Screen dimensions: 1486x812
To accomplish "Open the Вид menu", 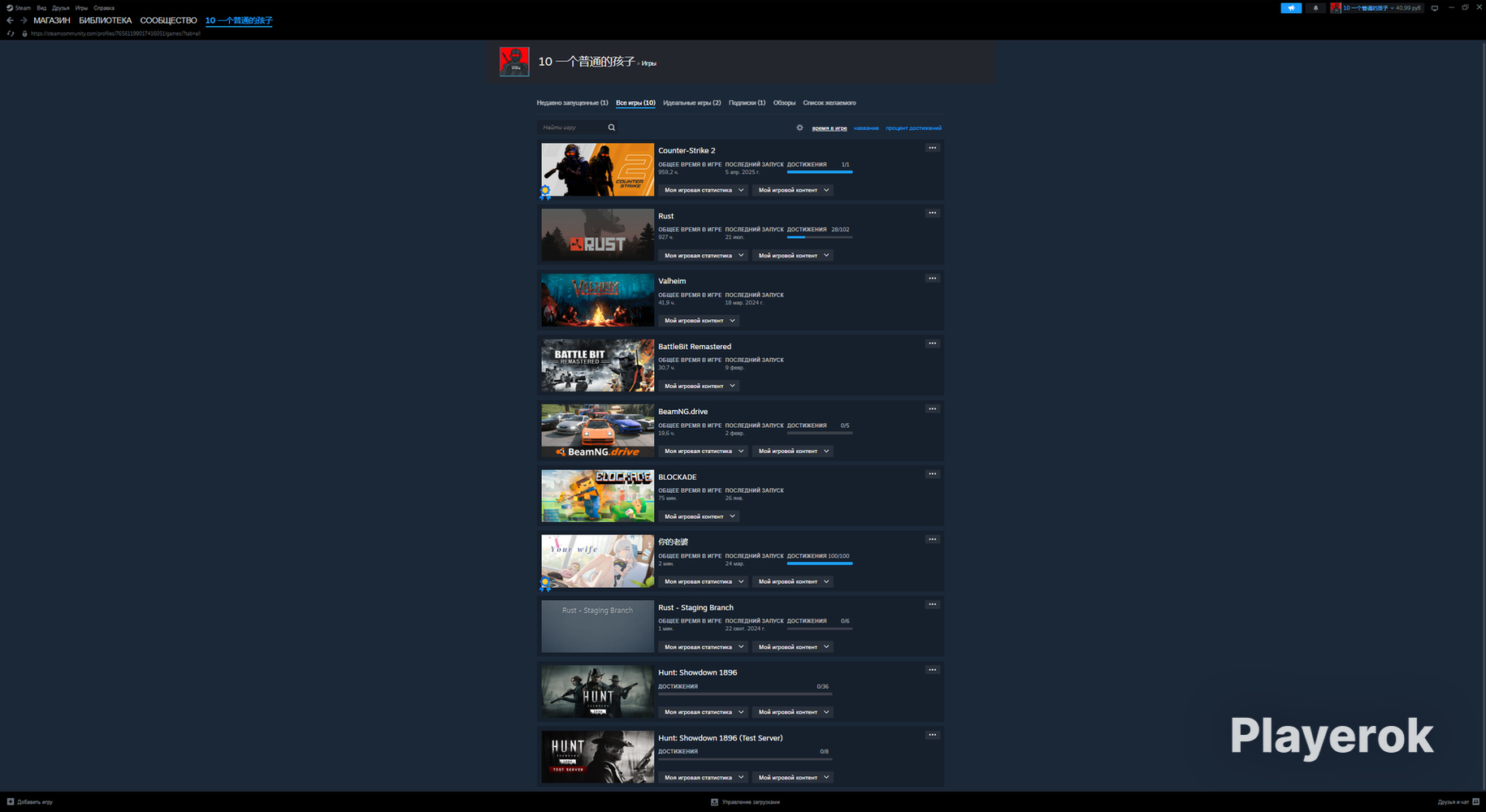I will [x=41, y=8].
